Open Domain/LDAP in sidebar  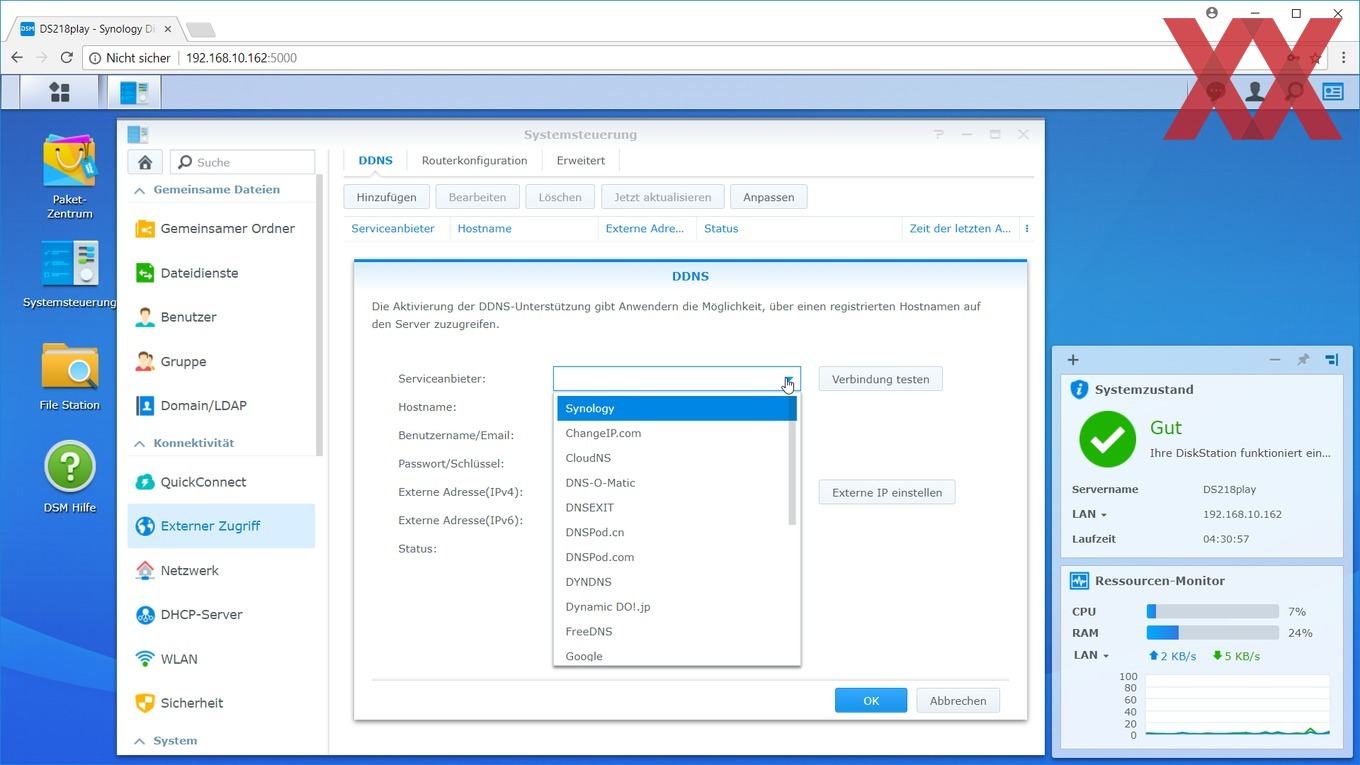pyautogui.click(x=221, y=405)
